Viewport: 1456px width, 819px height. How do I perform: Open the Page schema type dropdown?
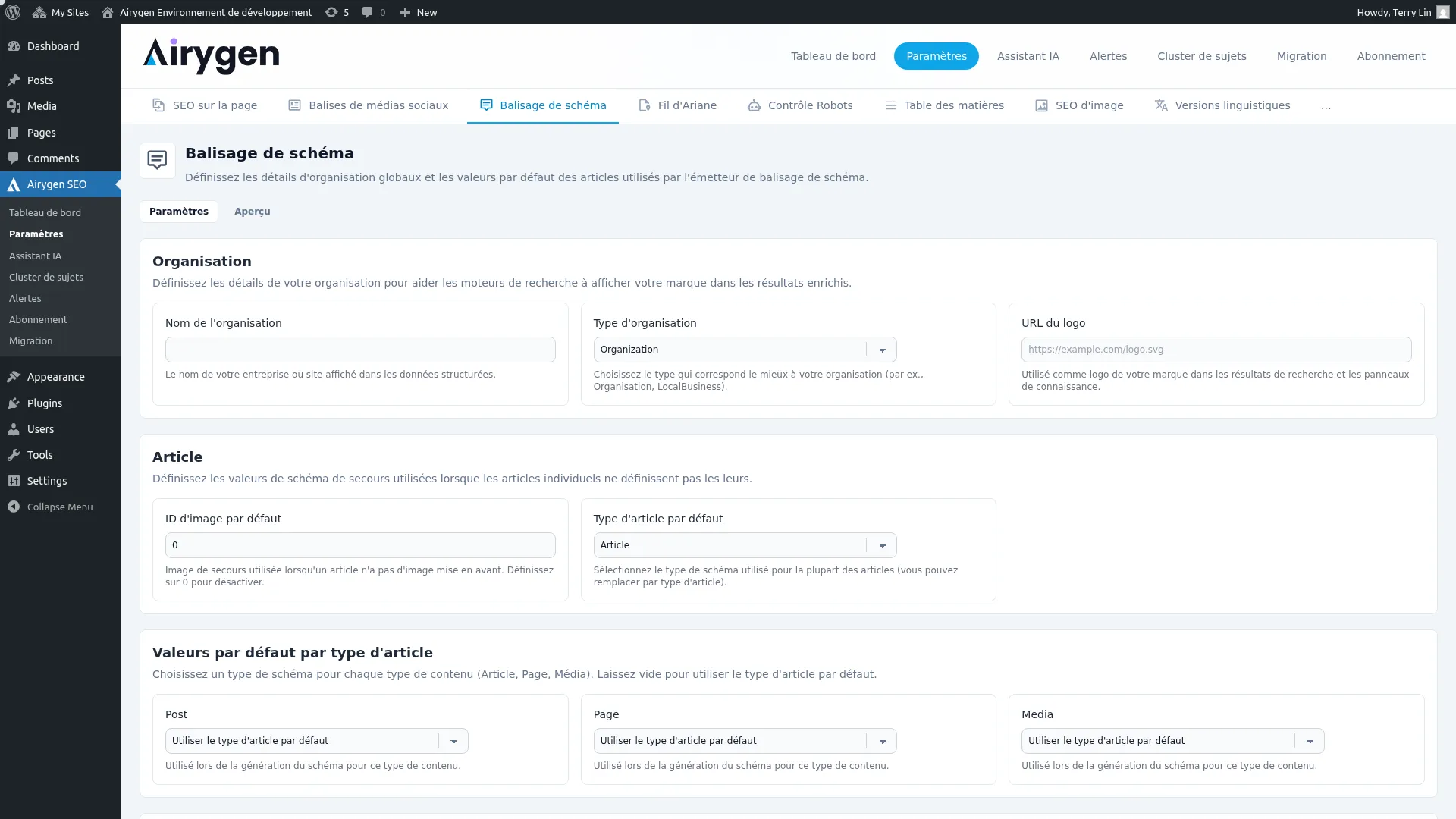point(745,741)
